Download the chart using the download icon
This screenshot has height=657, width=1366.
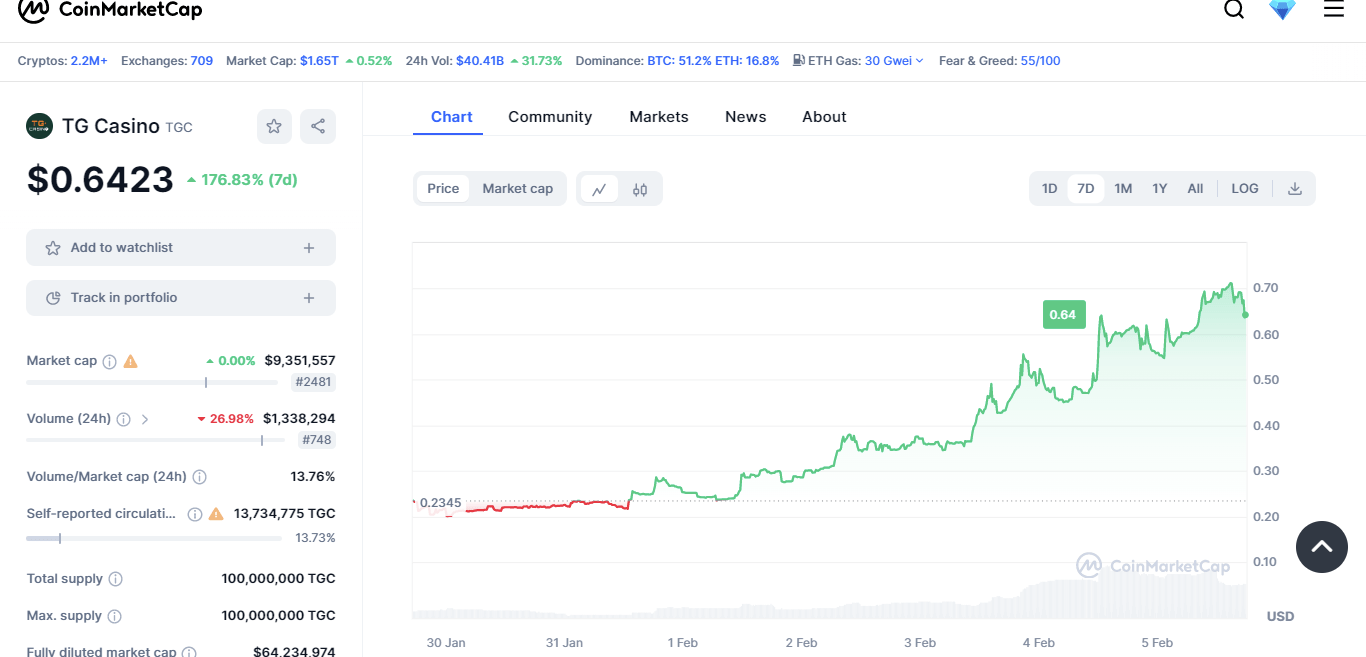pos(1295,189)
